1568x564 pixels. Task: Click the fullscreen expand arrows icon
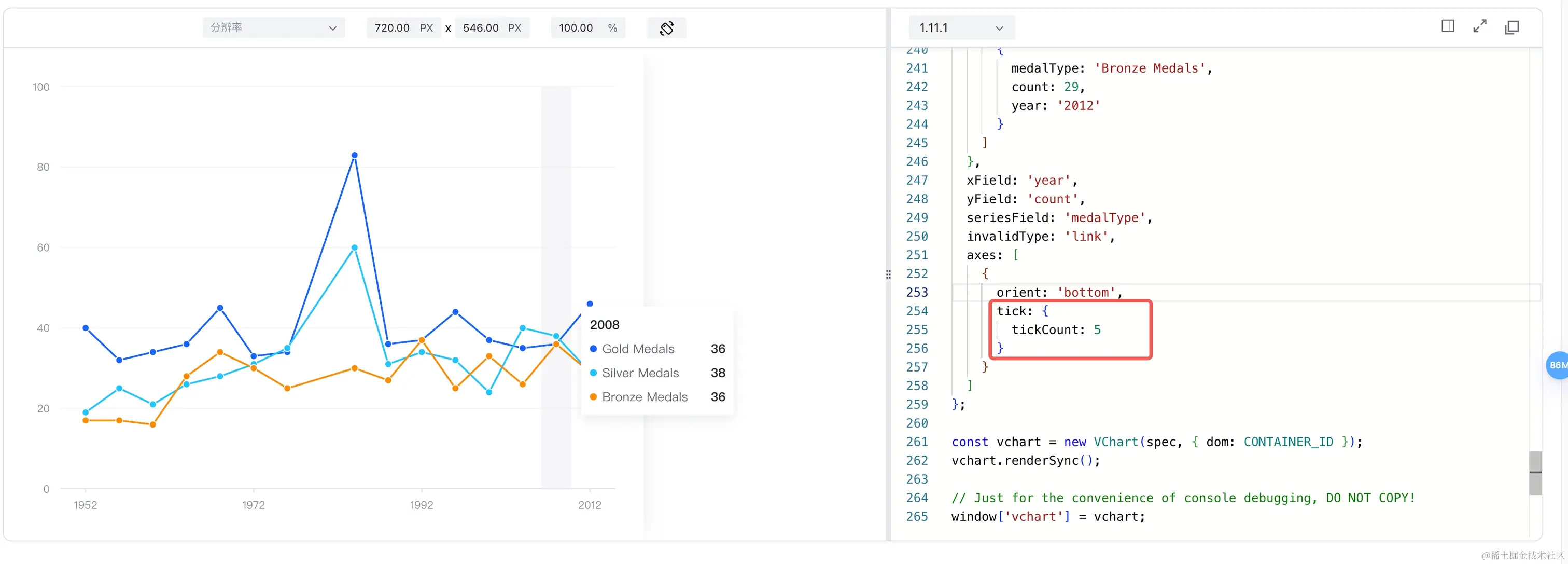pos(1480,26)
